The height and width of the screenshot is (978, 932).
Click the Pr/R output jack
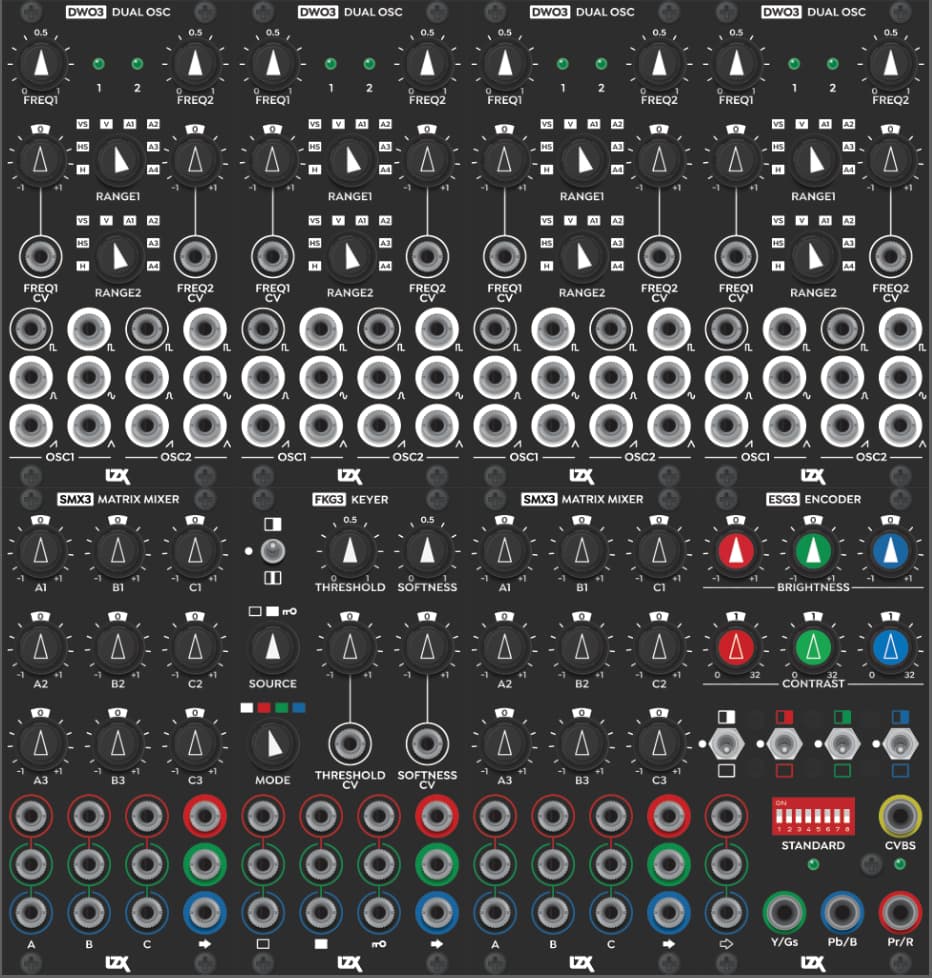900,913
